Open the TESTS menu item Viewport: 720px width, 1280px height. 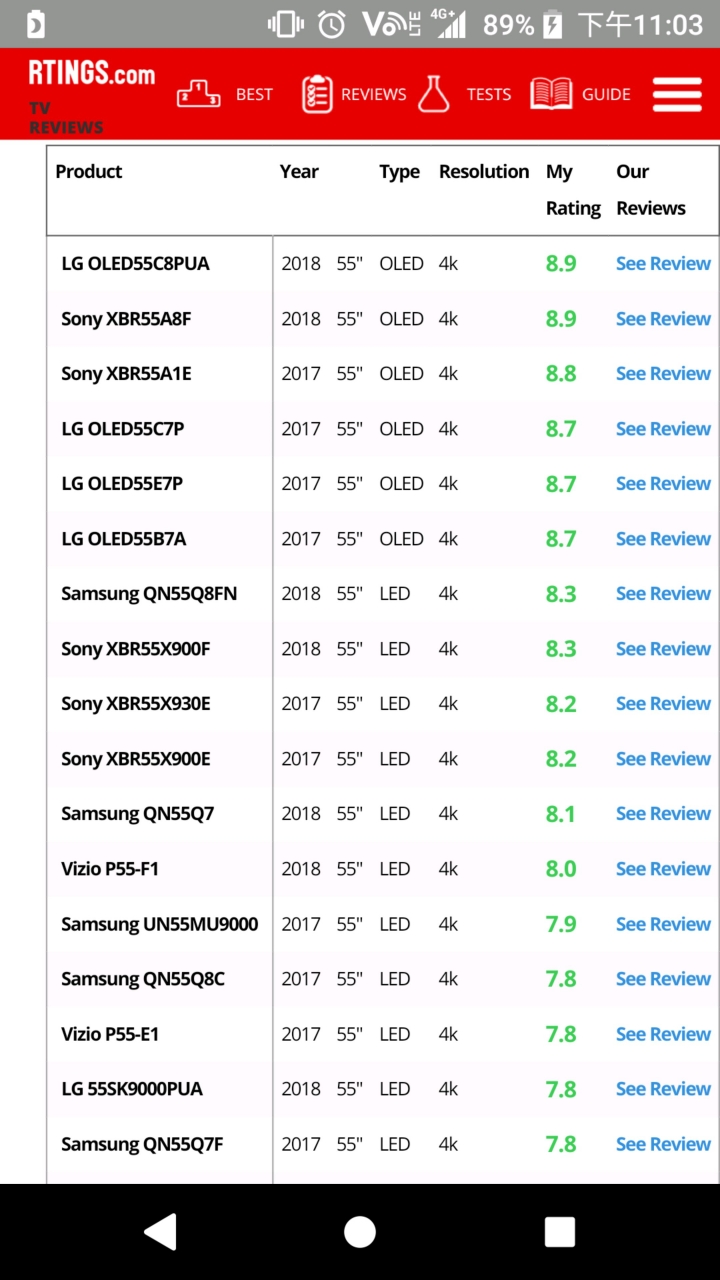[489, 94]
